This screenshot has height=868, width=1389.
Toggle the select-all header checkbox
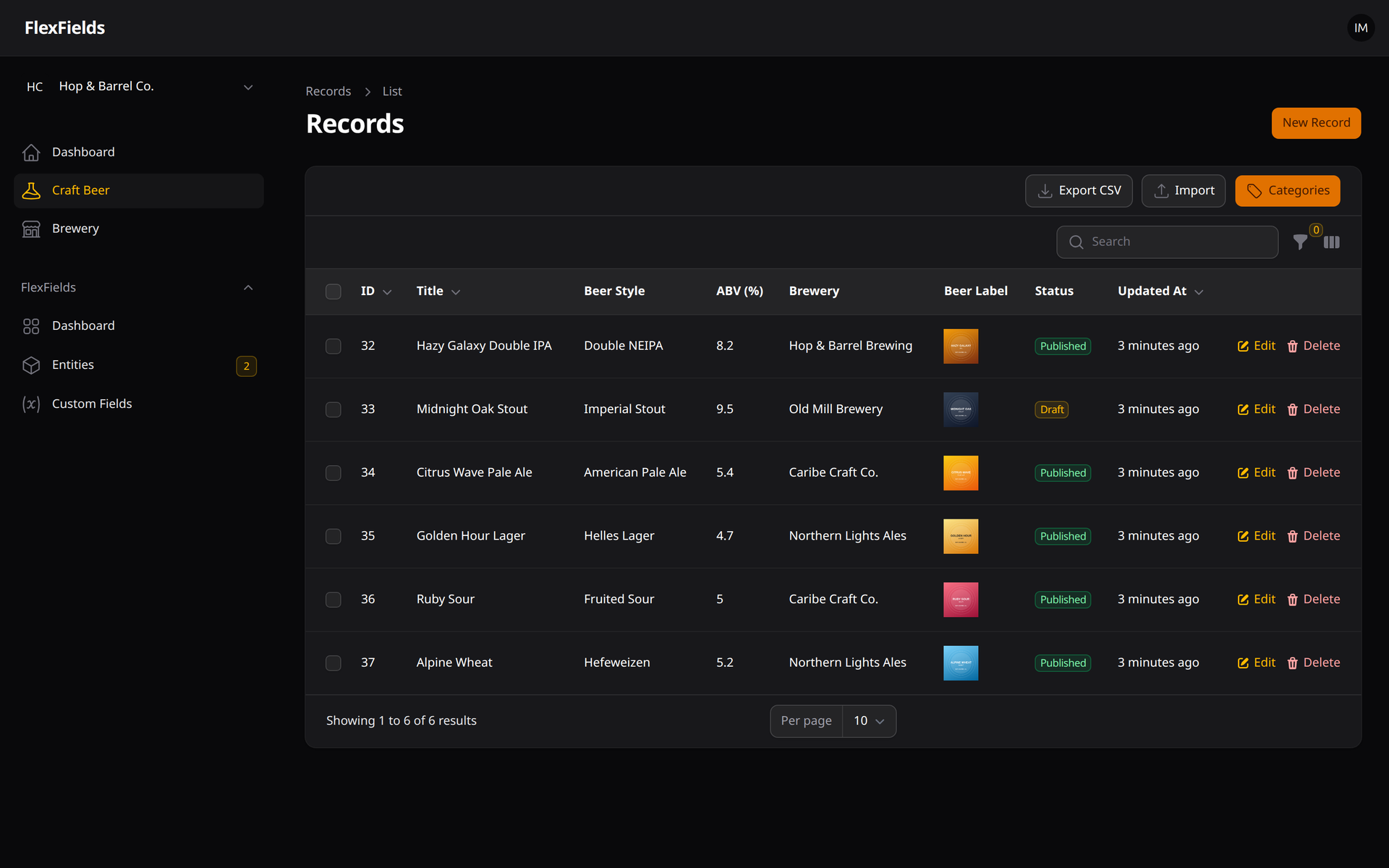point(334,292)
